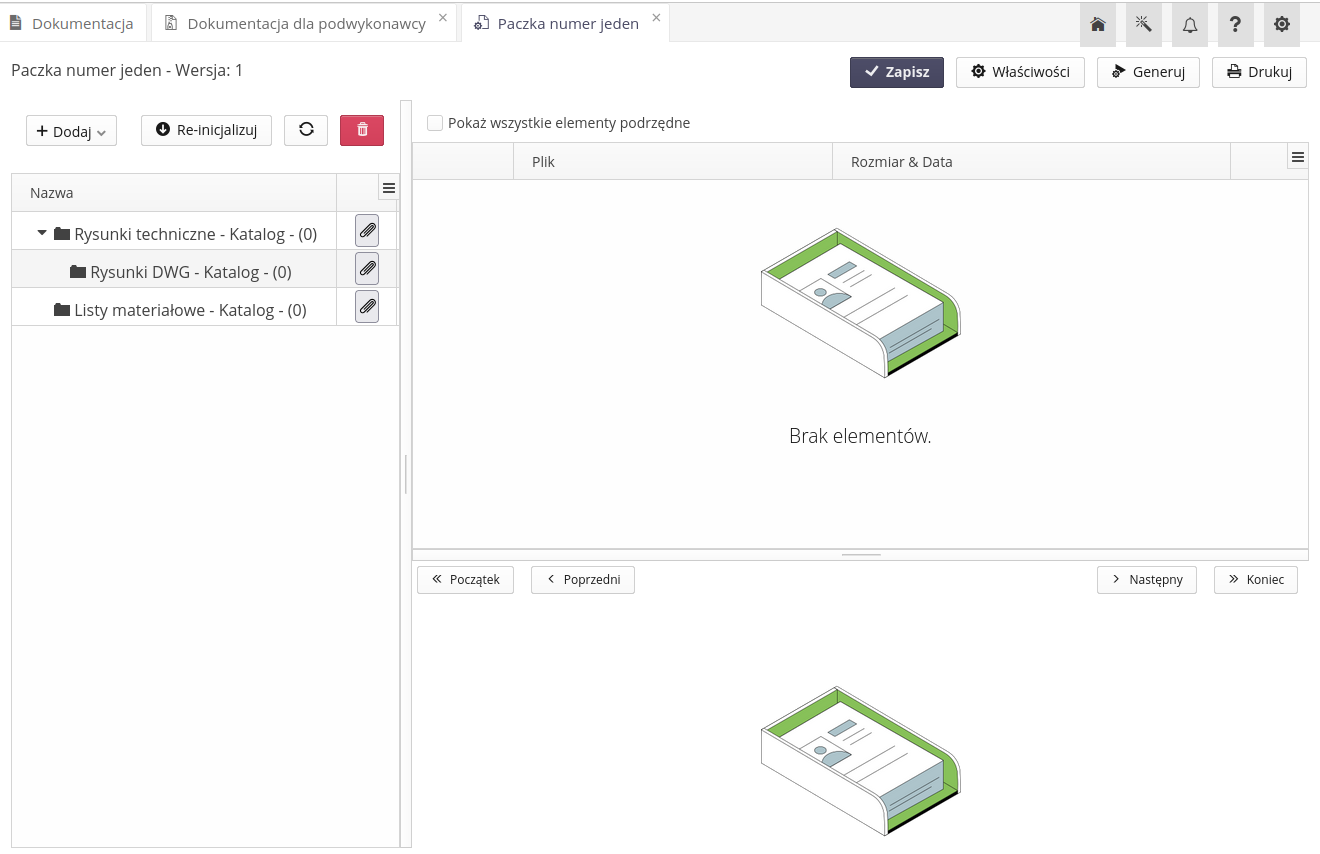Image resolution: width=1320 pixels, height=854 pixels.
Task: Click the home icon in top toolbar
Action: [x=1098, y=25]
